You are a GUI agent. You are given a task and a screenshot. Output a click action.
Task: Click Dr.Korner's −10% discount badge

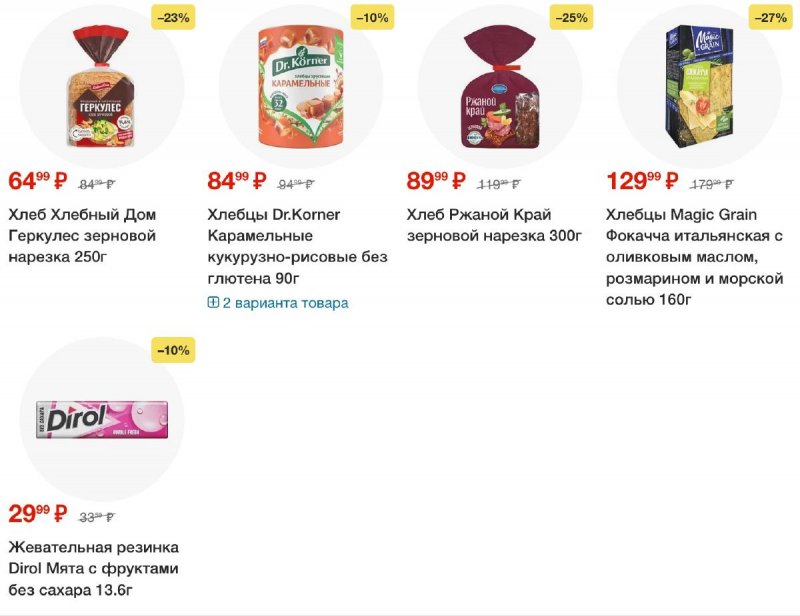[372, 18]
